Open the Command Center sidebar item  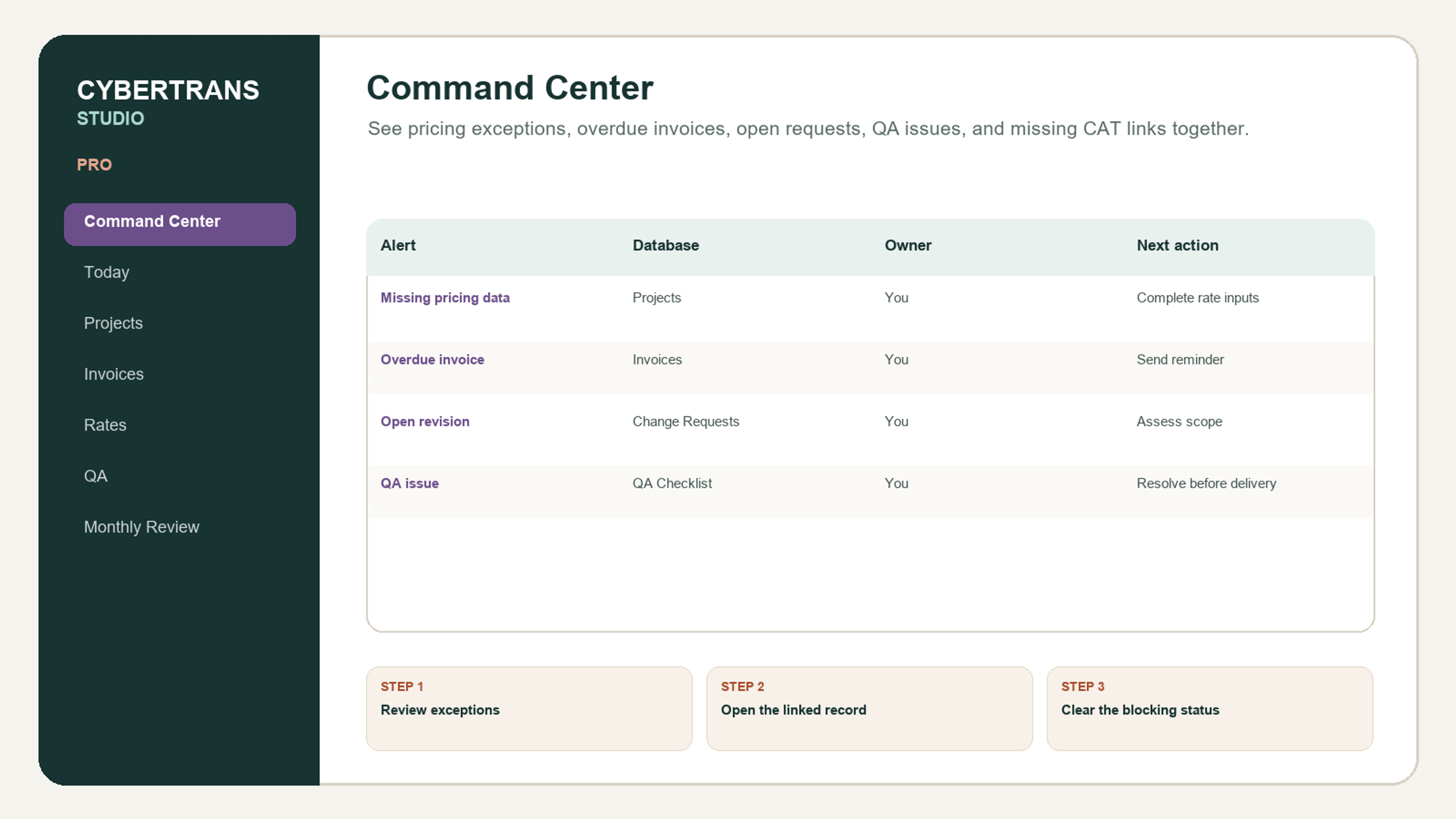pos(180,224)
